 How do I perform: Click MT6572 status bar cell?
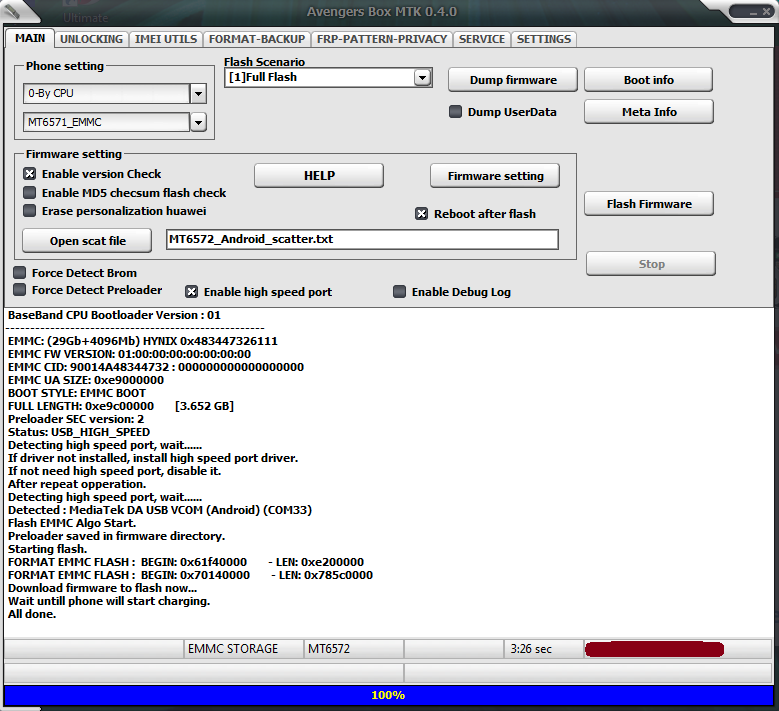pos(353,649)
